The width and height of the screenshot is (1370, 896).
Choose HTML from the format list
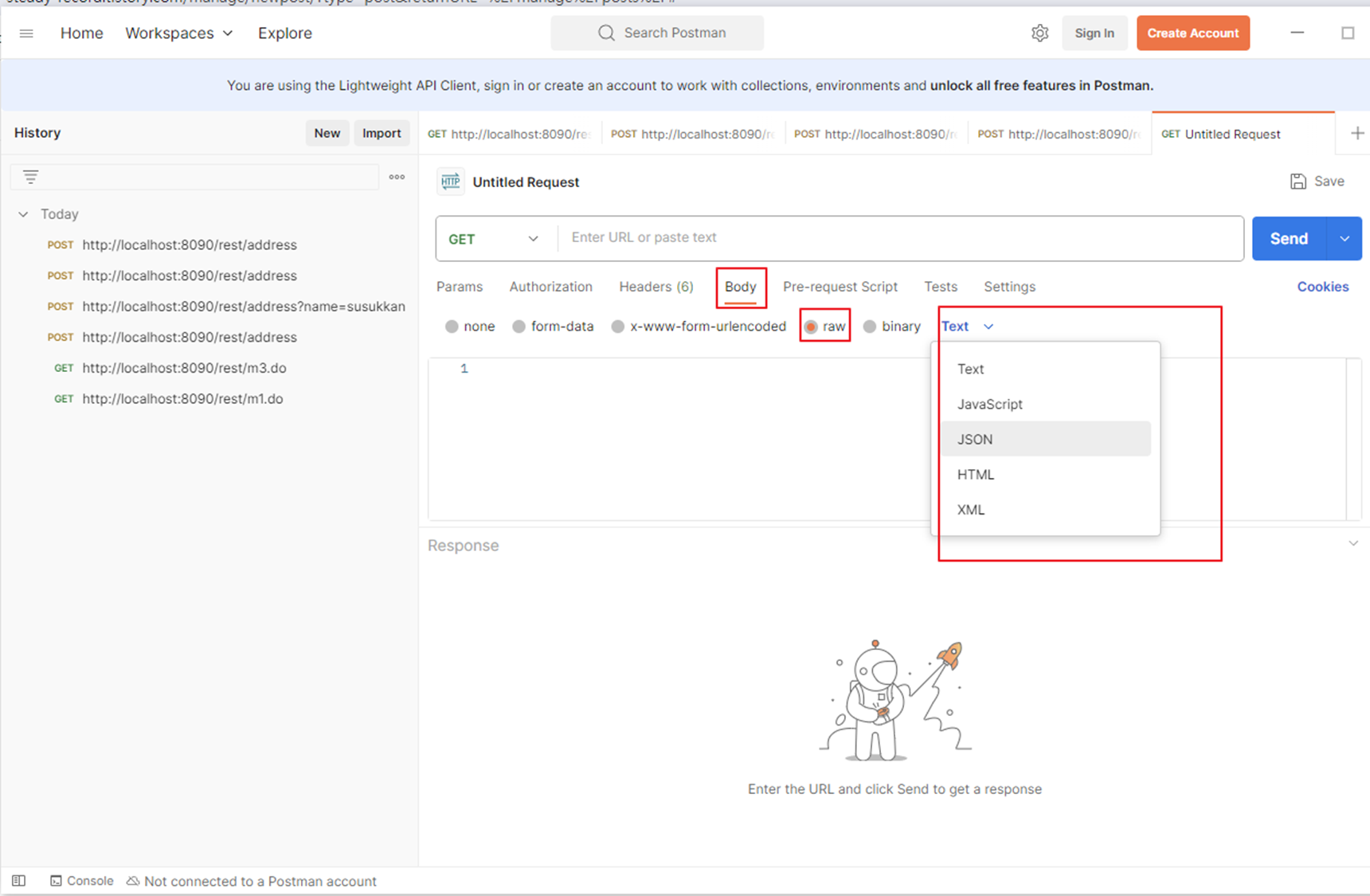[1046, 475]
